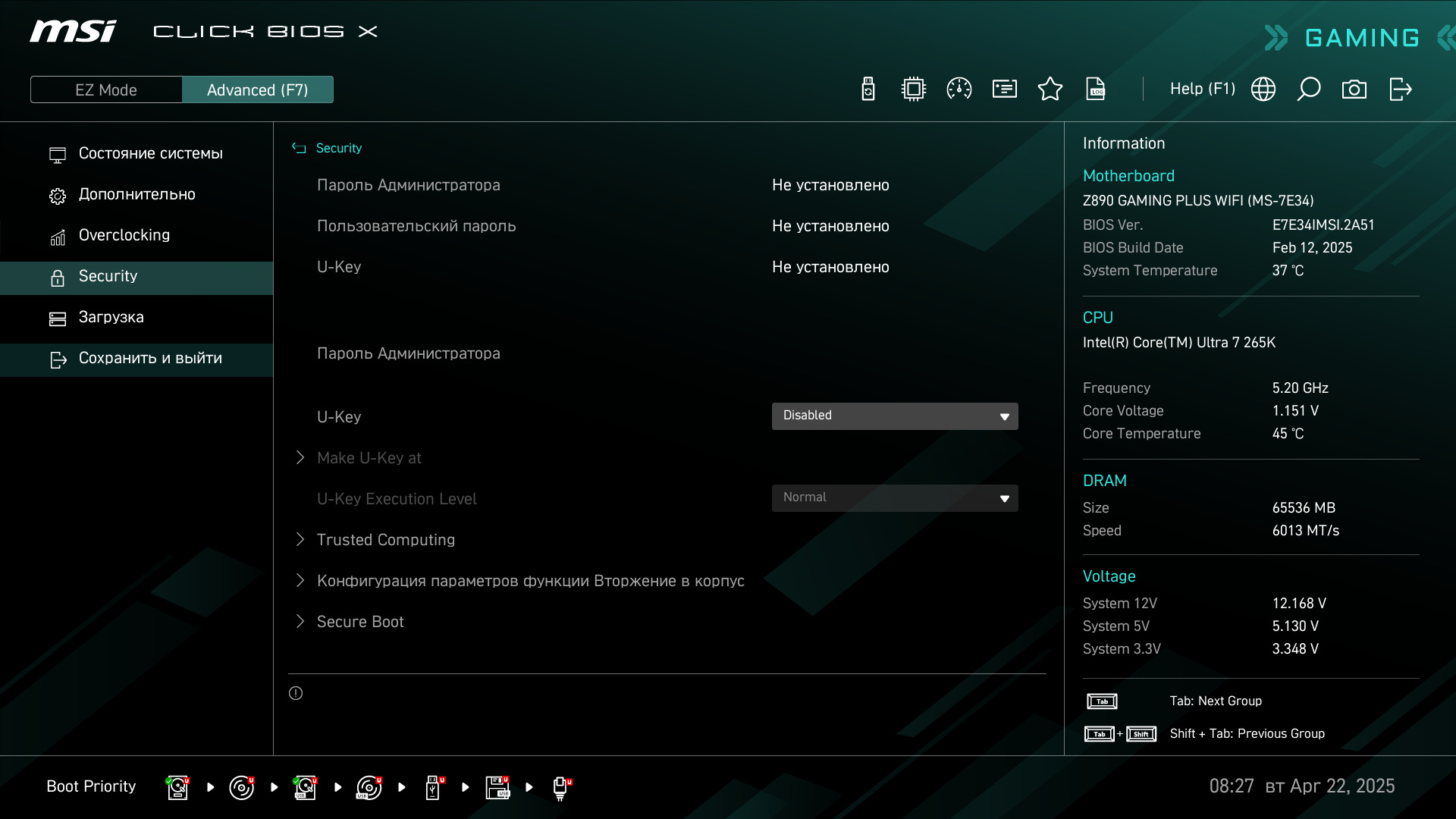Click the date Apr 22, 2025
The width and height of the screenshot is (1456, 819).
pos(1342,786)
